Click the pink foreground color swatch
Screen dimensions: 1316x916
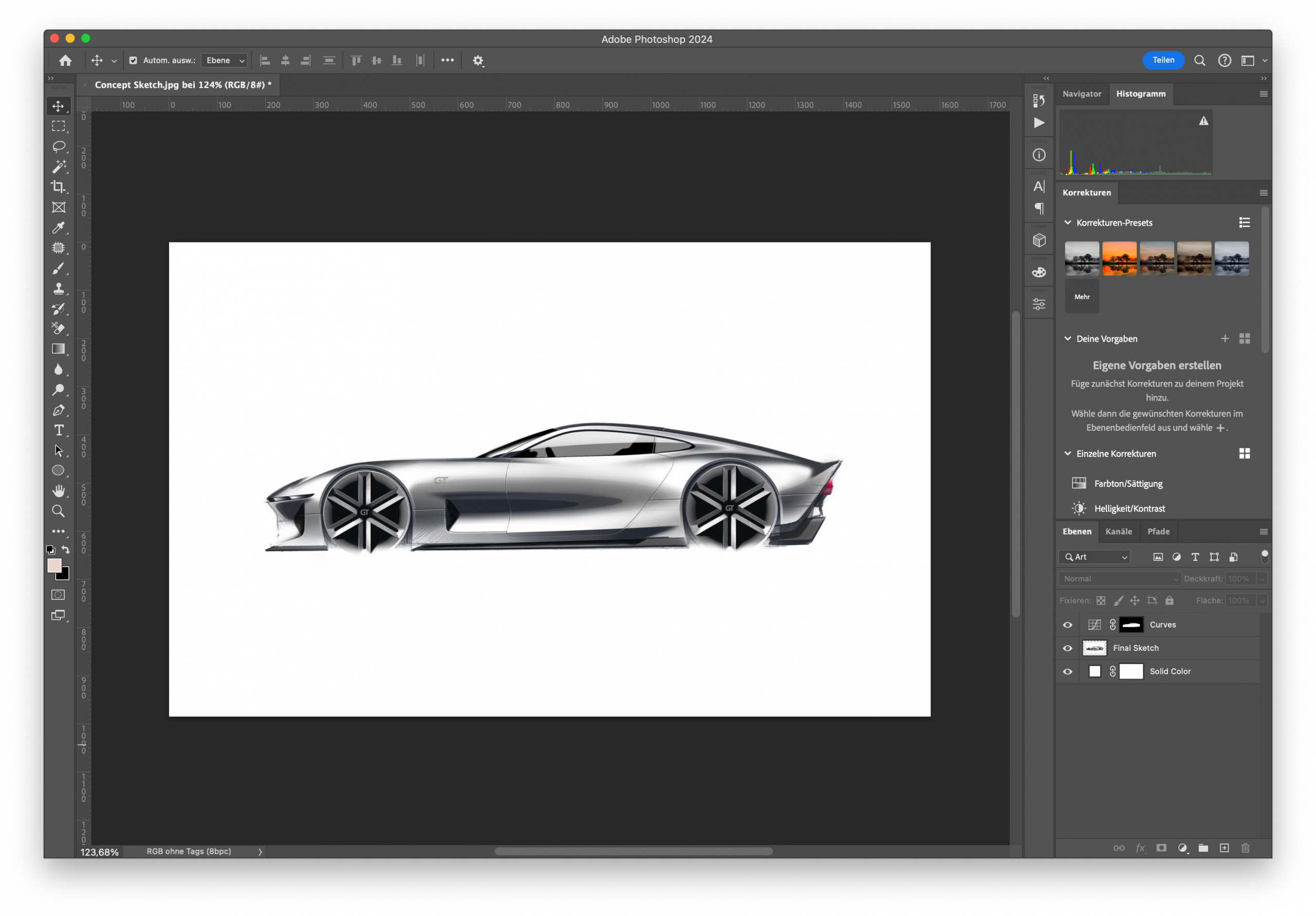(55, 566)
